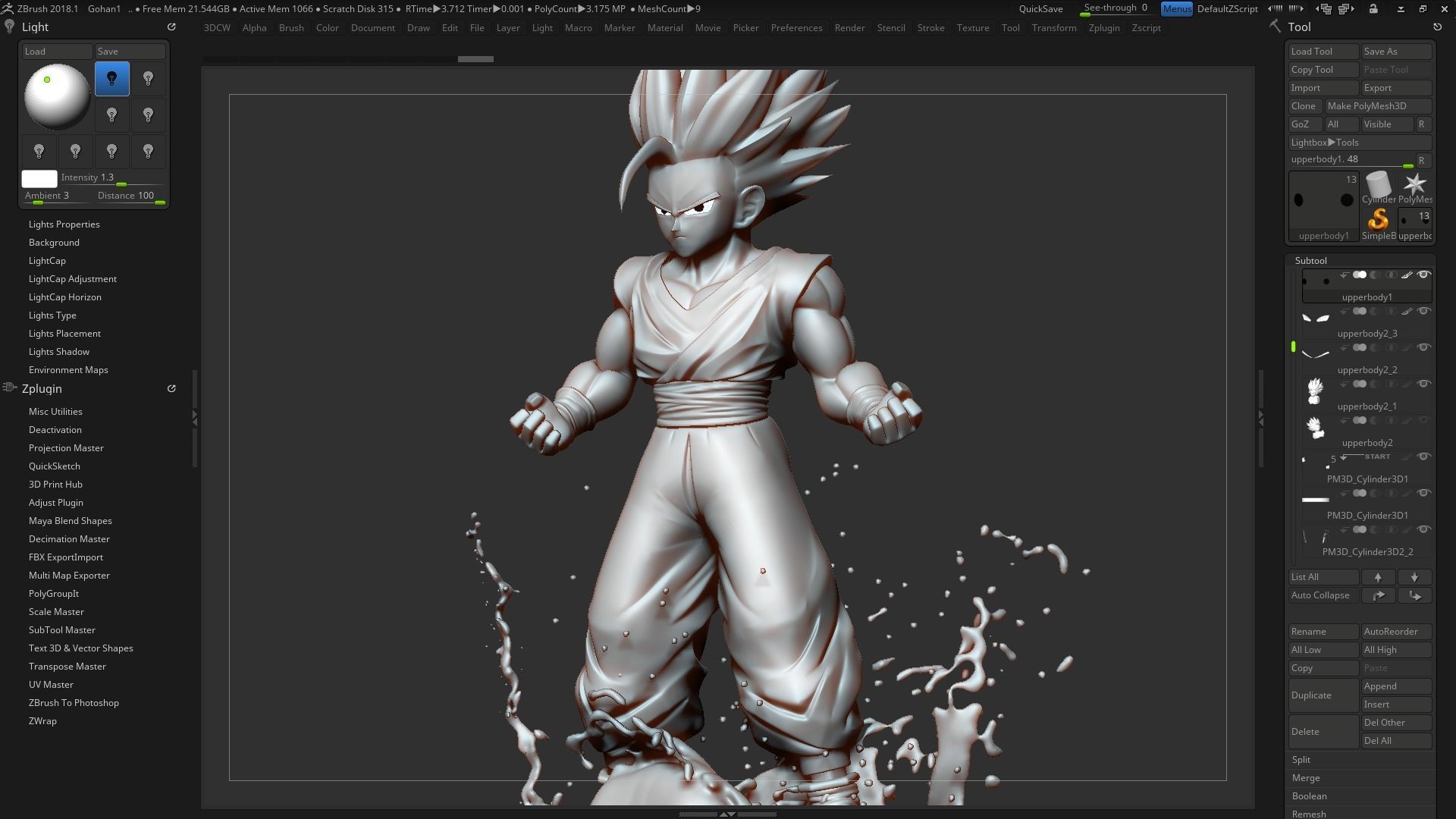
Task: Click Make PolyMesh3D button
Action: point(1378,106)
